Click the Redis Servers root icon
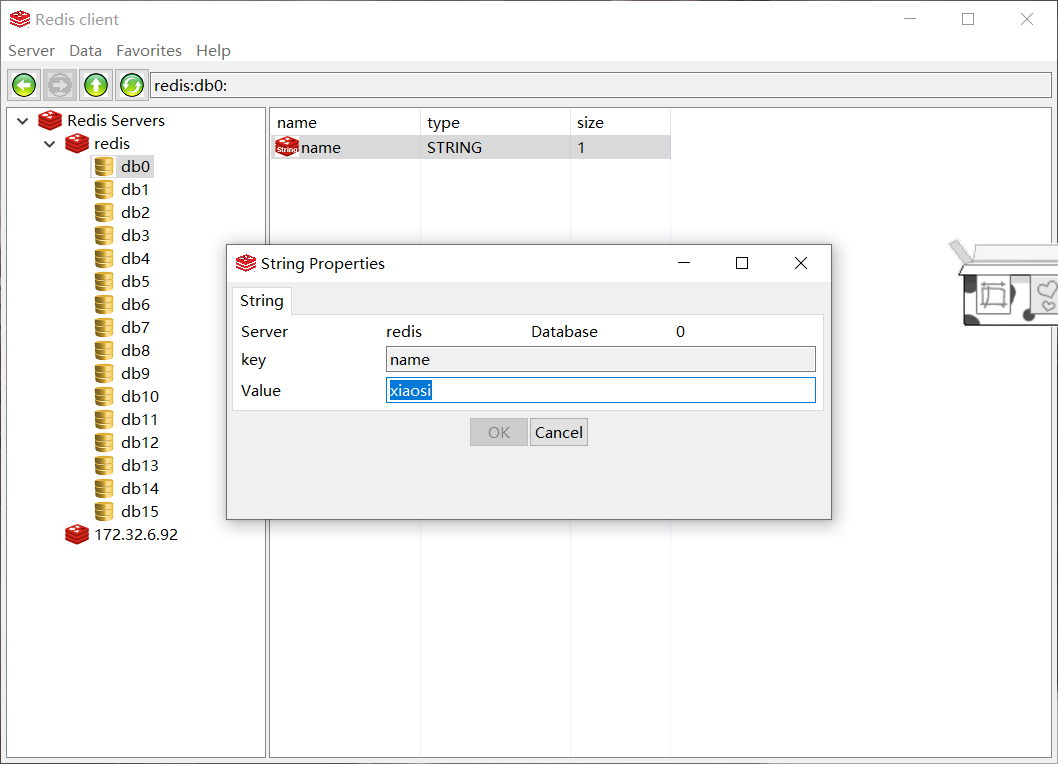 click(x=50, y=121)
